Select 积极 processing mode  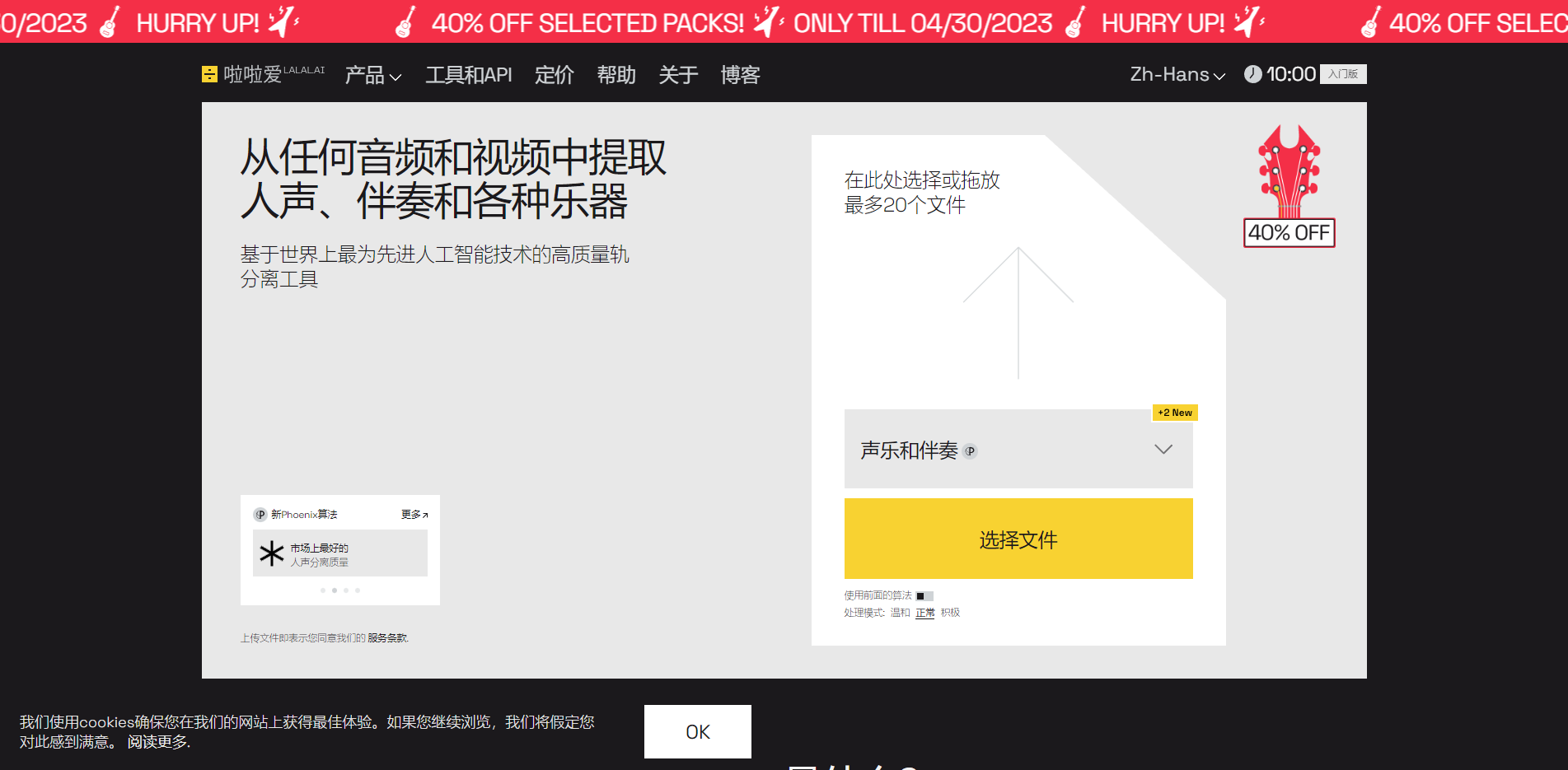tap(950, 613)
